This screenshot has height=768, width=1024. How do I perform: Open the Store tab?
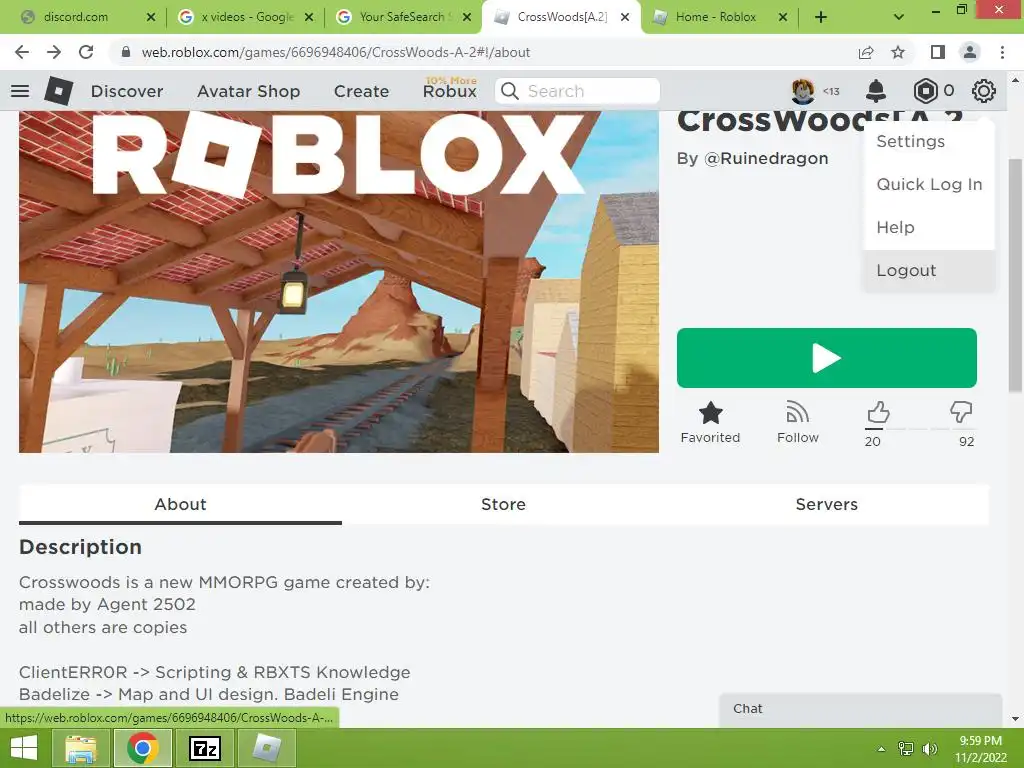click(x=504, y=504)
